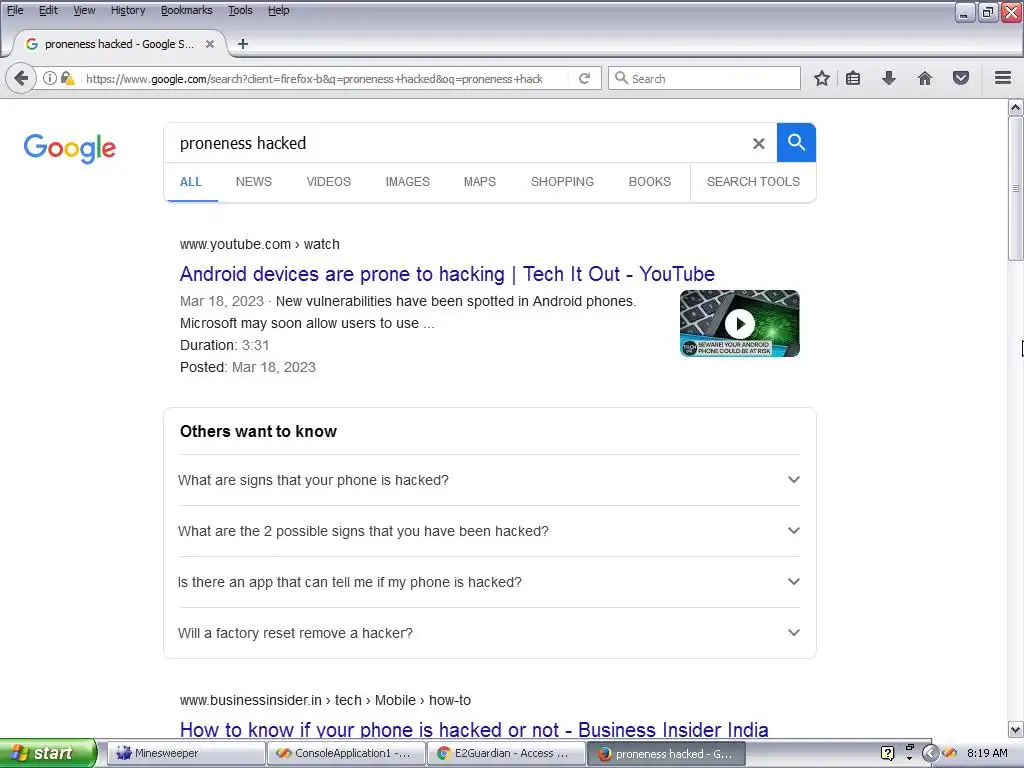Select the proneness hacked browser tab
The height and width of the screenshot is (768, 1024).
(119, 44)
